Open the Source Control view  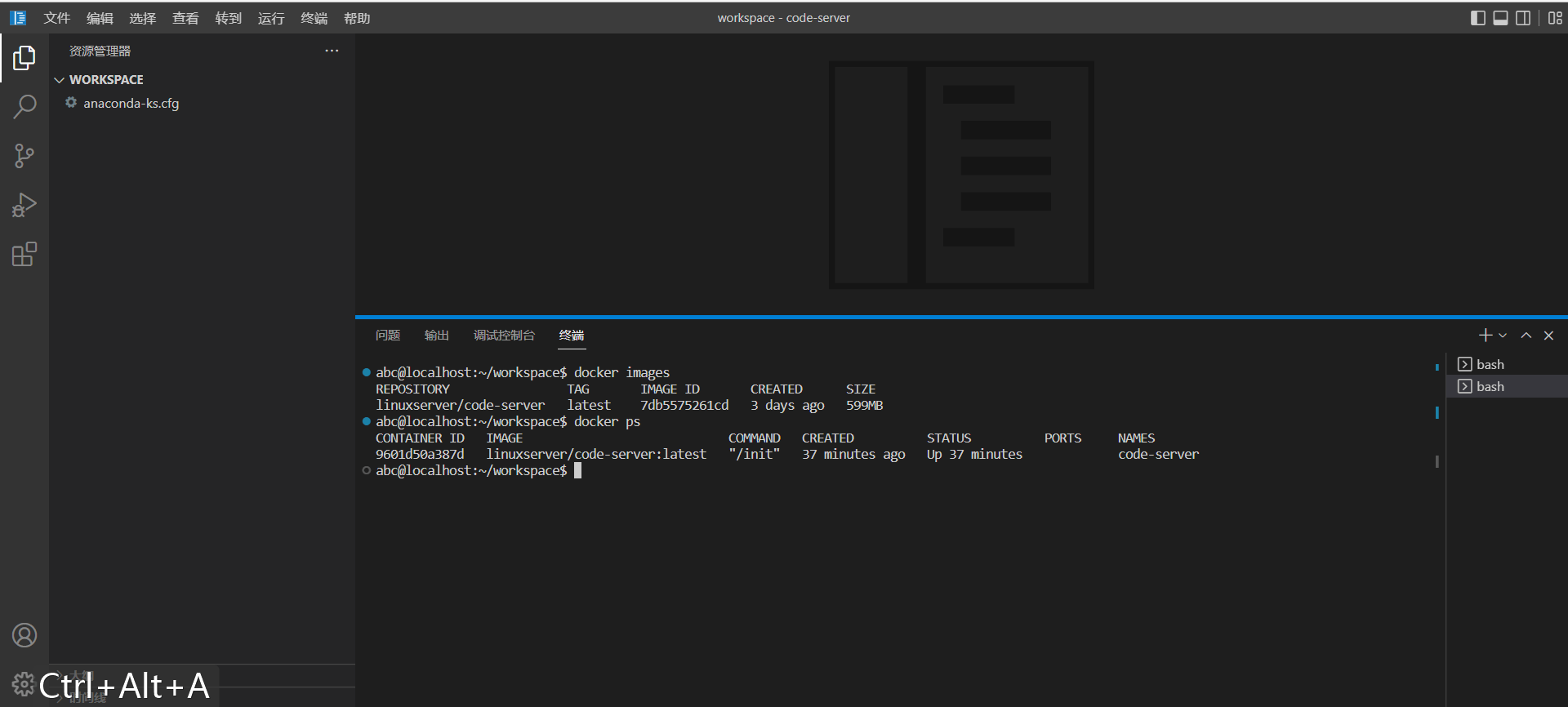(x=24, y=156)
